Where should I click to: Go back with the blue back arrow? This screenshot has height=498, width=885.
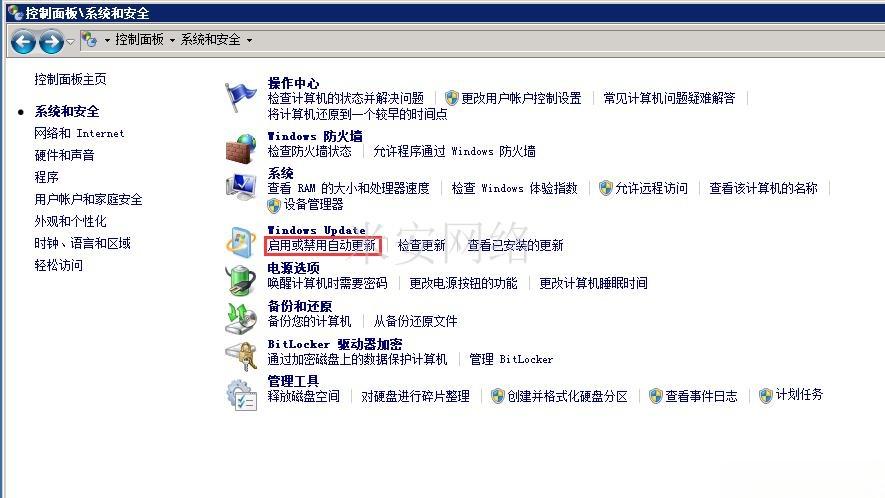click(x=23, y=41)
